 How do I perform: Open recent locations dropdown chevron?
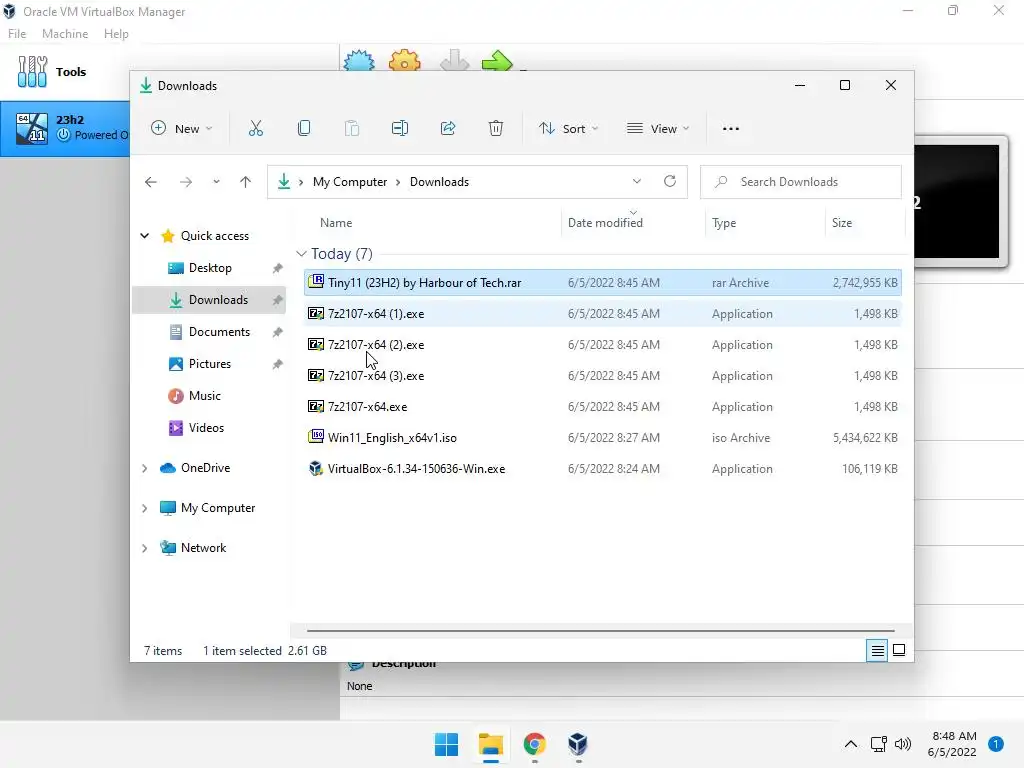click(x=216, y=182)
